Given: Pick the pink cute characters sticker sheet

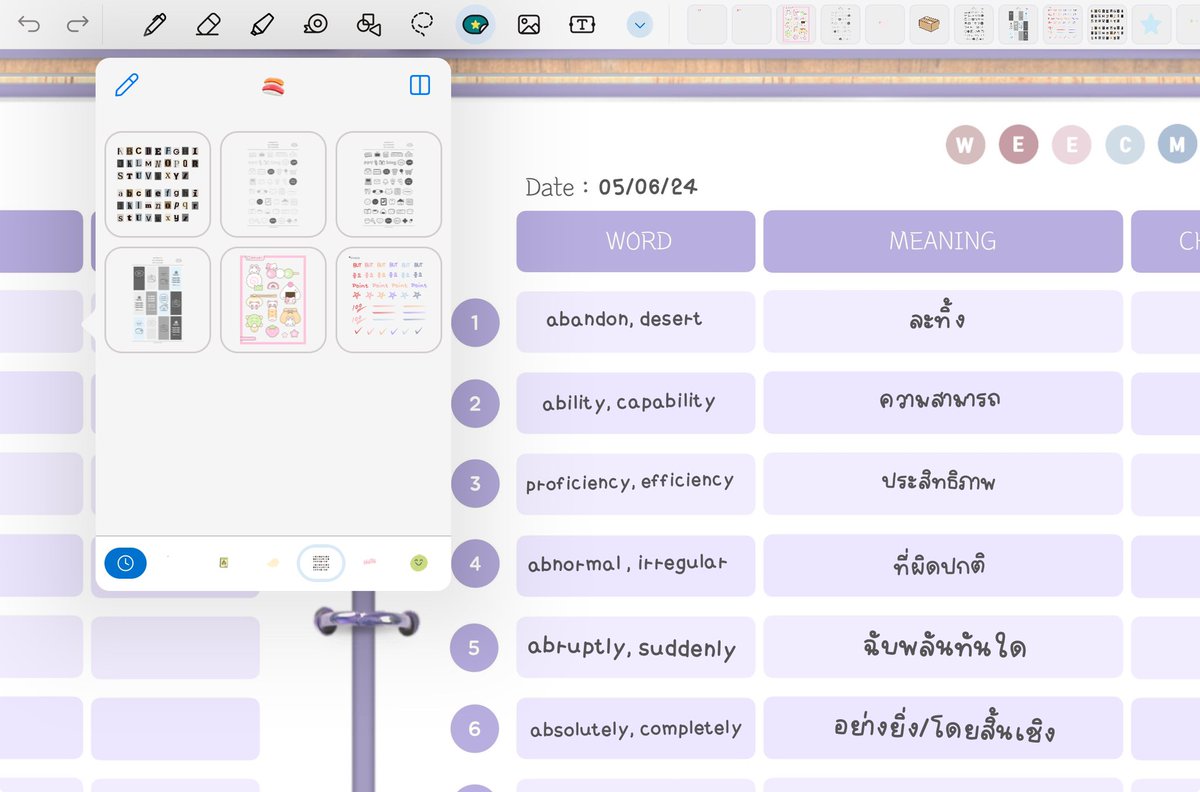Looking at the screenshot, I should click(x=273, y=300).
